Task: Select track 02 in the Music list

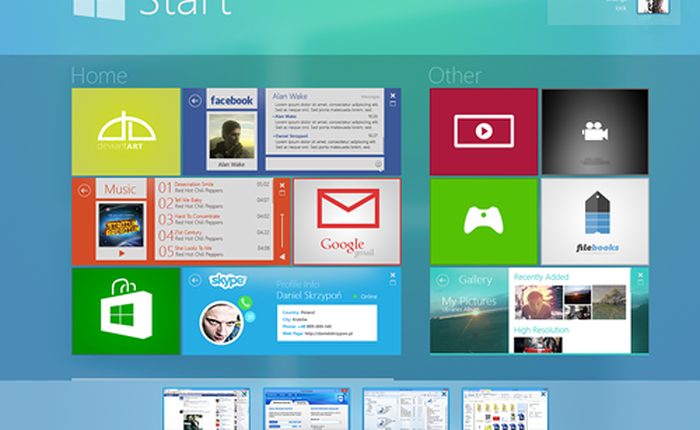Action: 214,203
